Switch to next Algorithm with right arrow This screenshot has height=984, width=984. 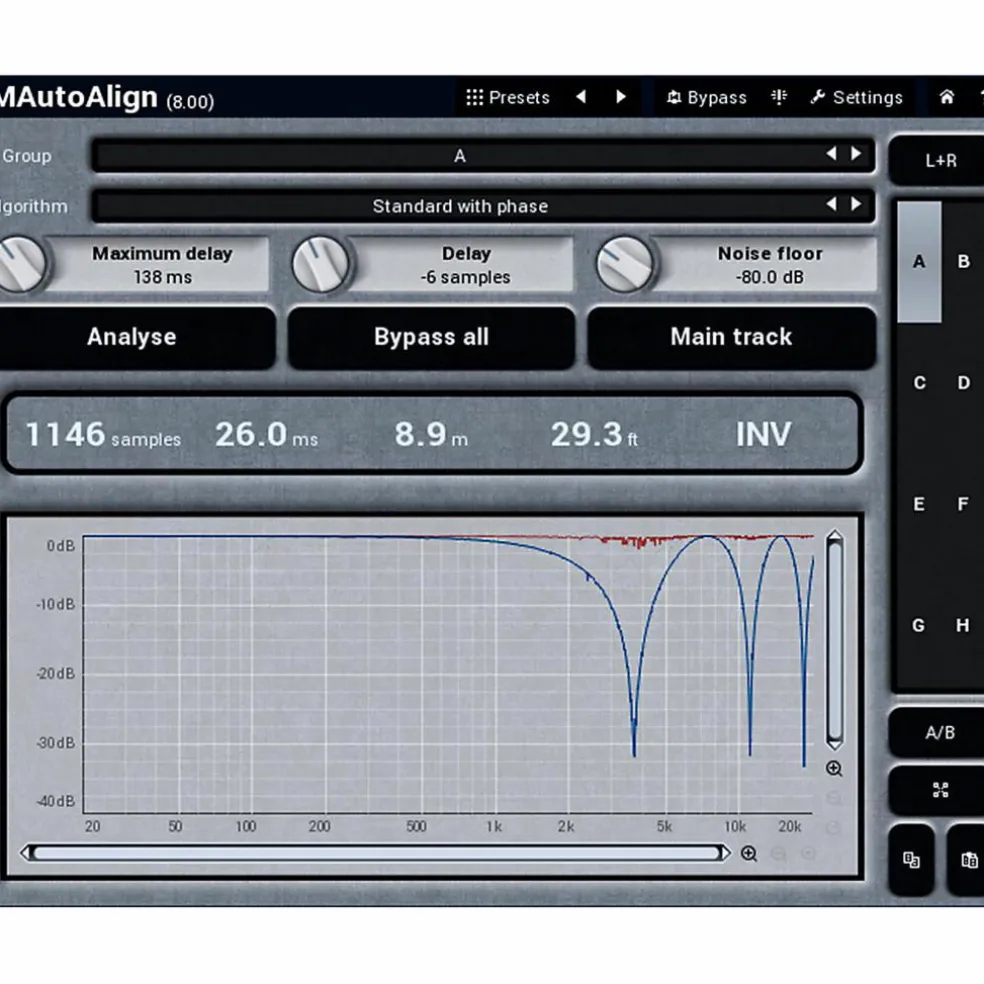click(x=856, y=204)
